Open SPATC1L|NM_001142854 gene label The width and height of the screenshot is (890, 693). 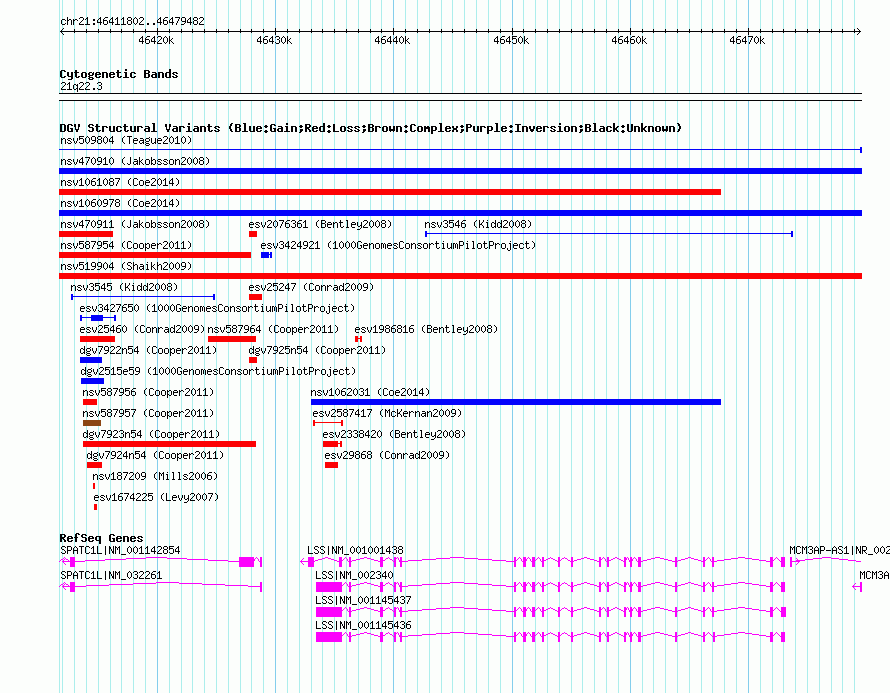[120, 551]
